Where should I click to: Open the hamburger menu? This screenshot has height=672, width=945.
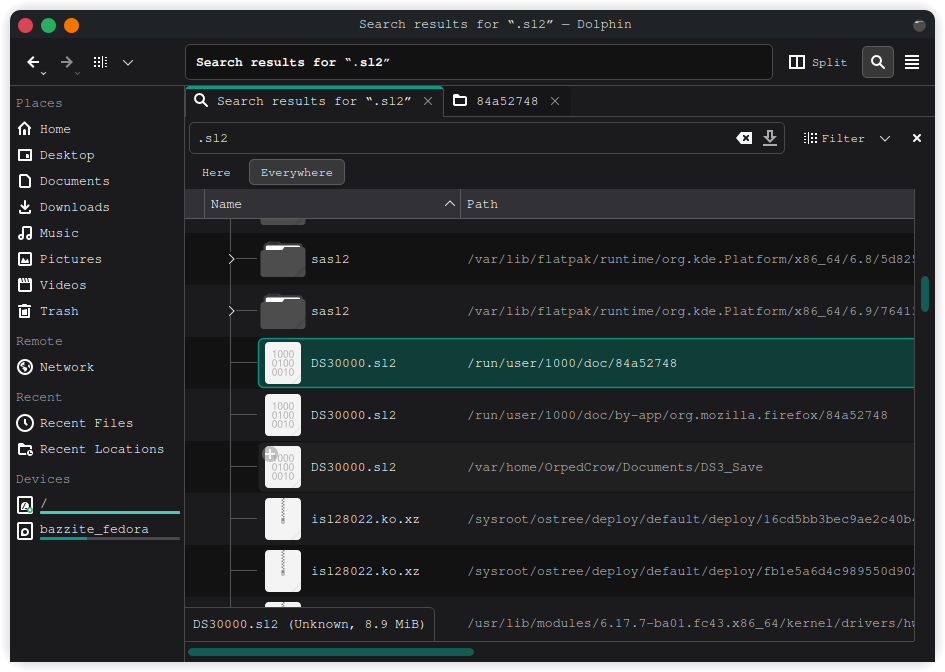click(912, 62)
